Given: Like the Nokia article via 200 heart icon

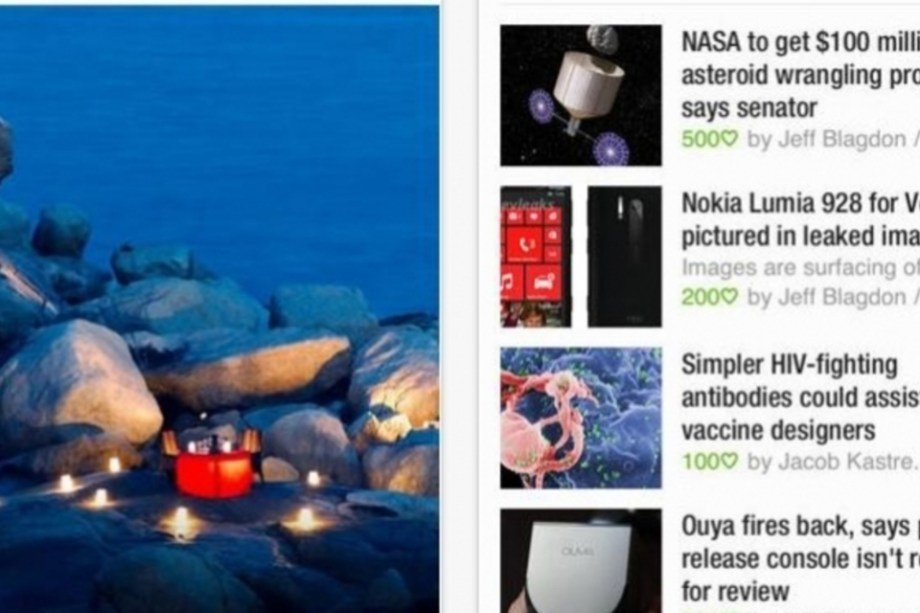Looking at the screenshot, I should click(709, 297).
